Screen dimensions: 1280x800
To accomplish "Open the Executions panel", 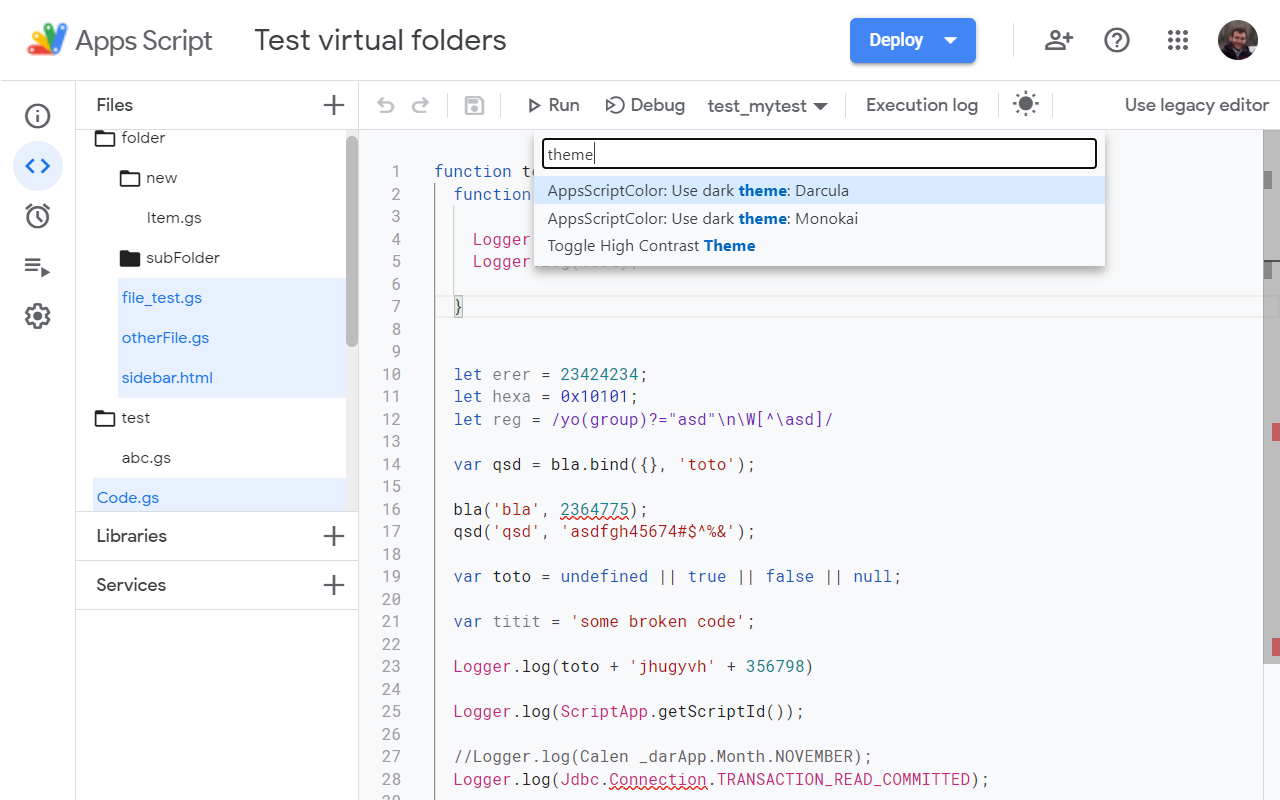I will coord(37,266).
